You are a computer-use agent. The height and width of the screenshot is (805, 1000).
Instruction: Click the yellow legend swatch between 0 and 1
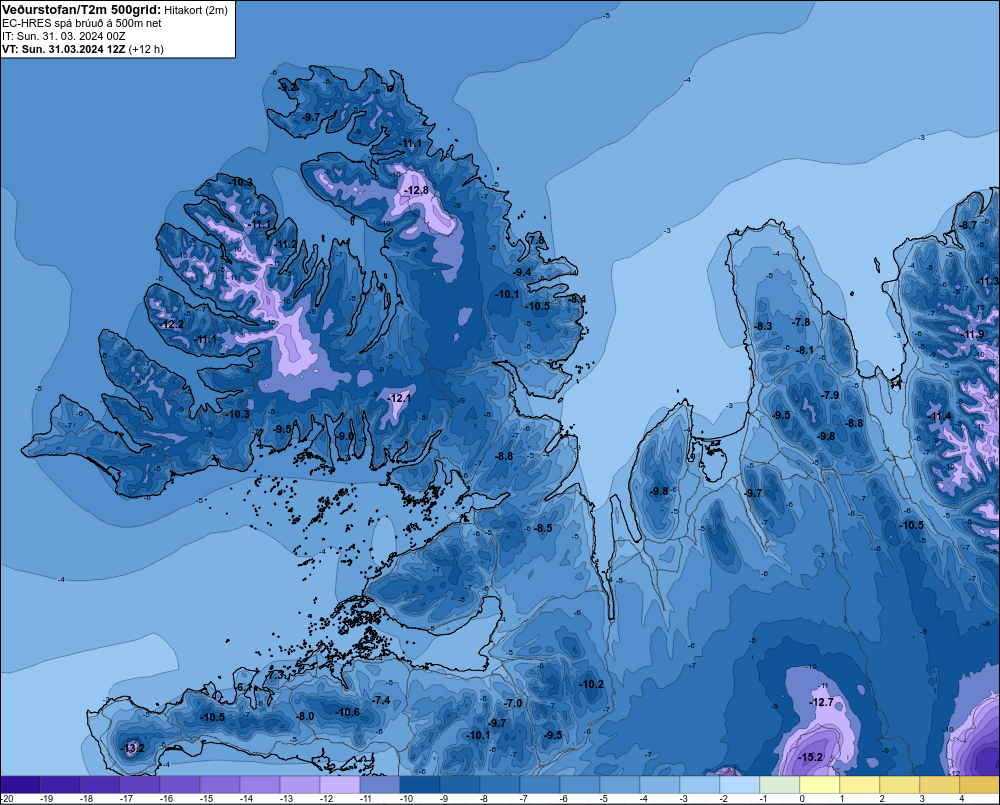click(x=820, y=784)
